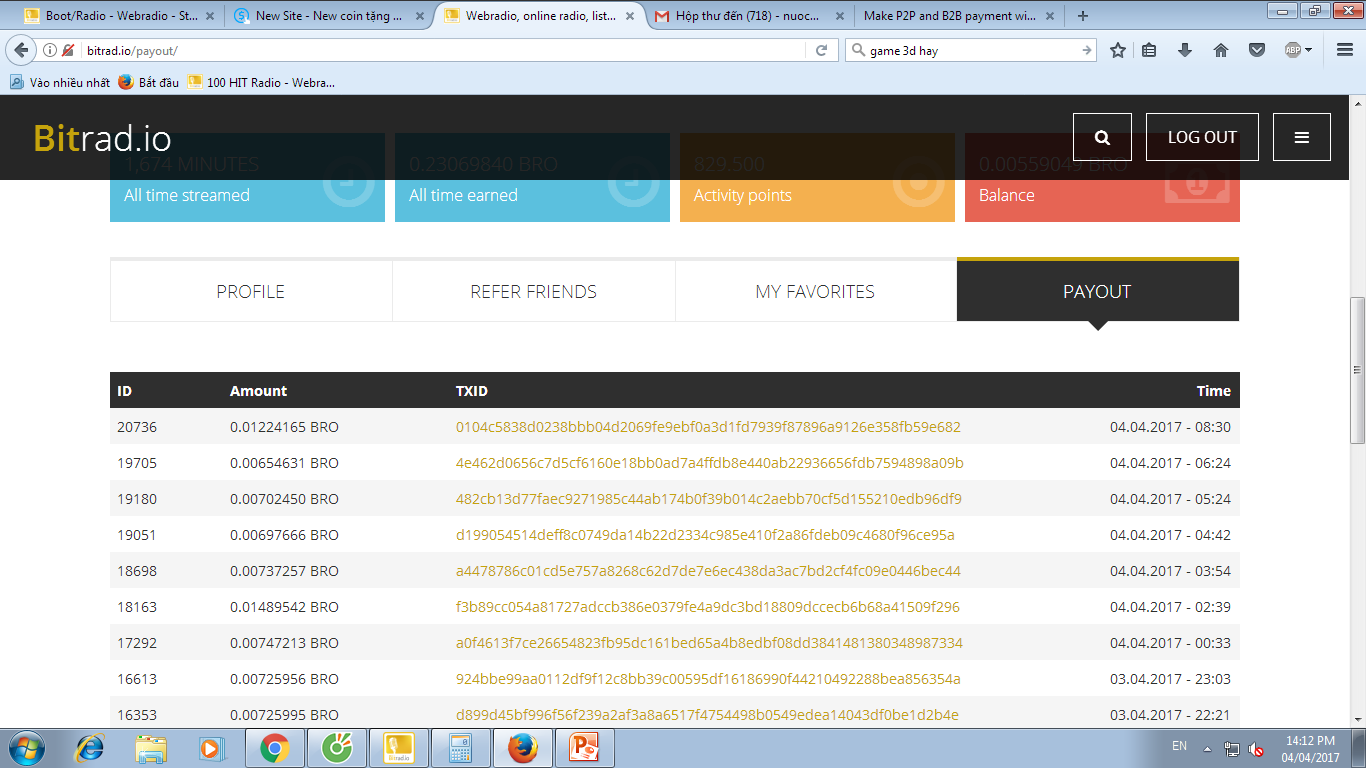This screenshot has width=1366, height=768.
Task: Open a new browser tab
Action: pos(1083,15)
